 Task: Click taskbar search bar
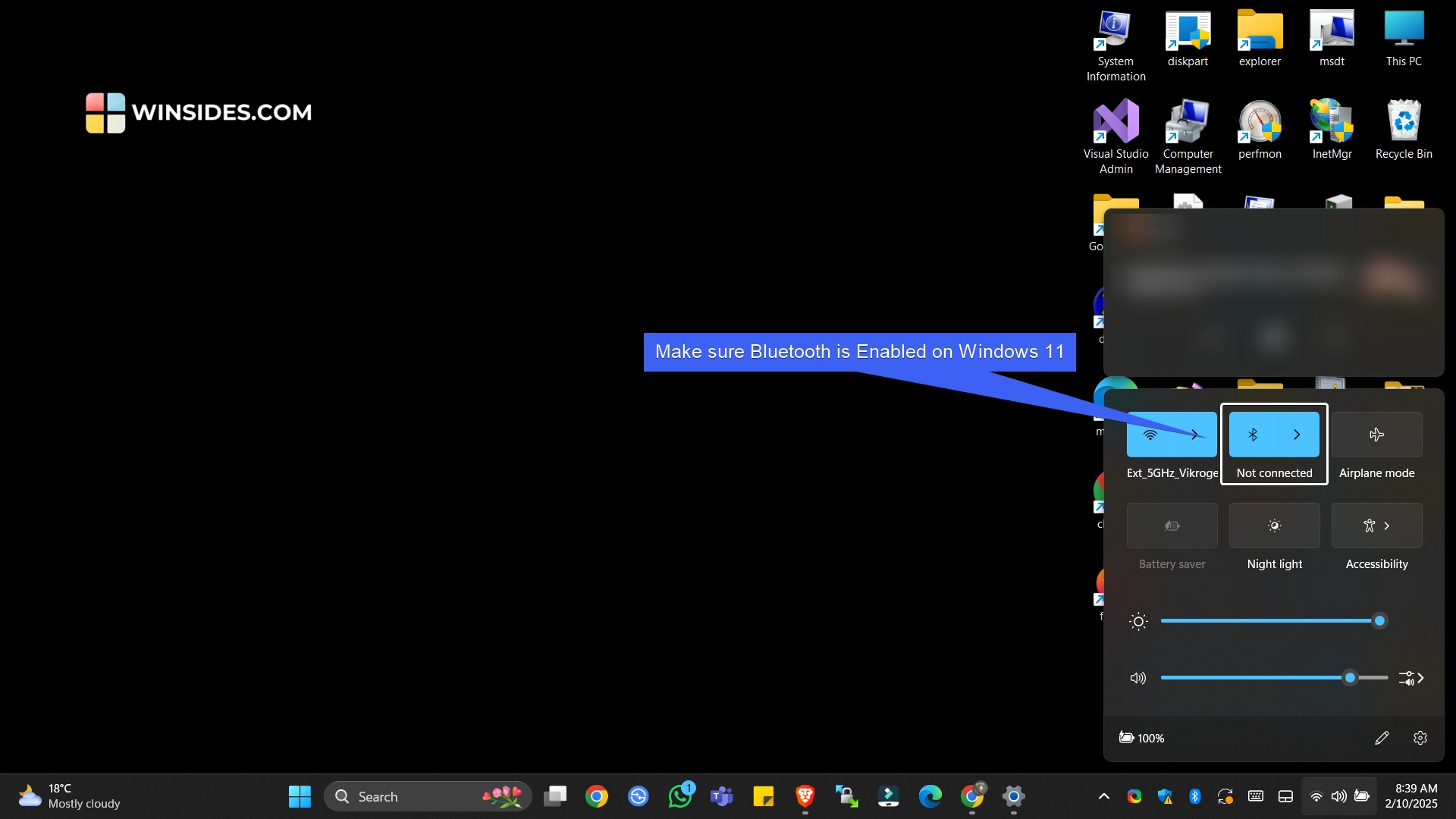coord(422,796)
